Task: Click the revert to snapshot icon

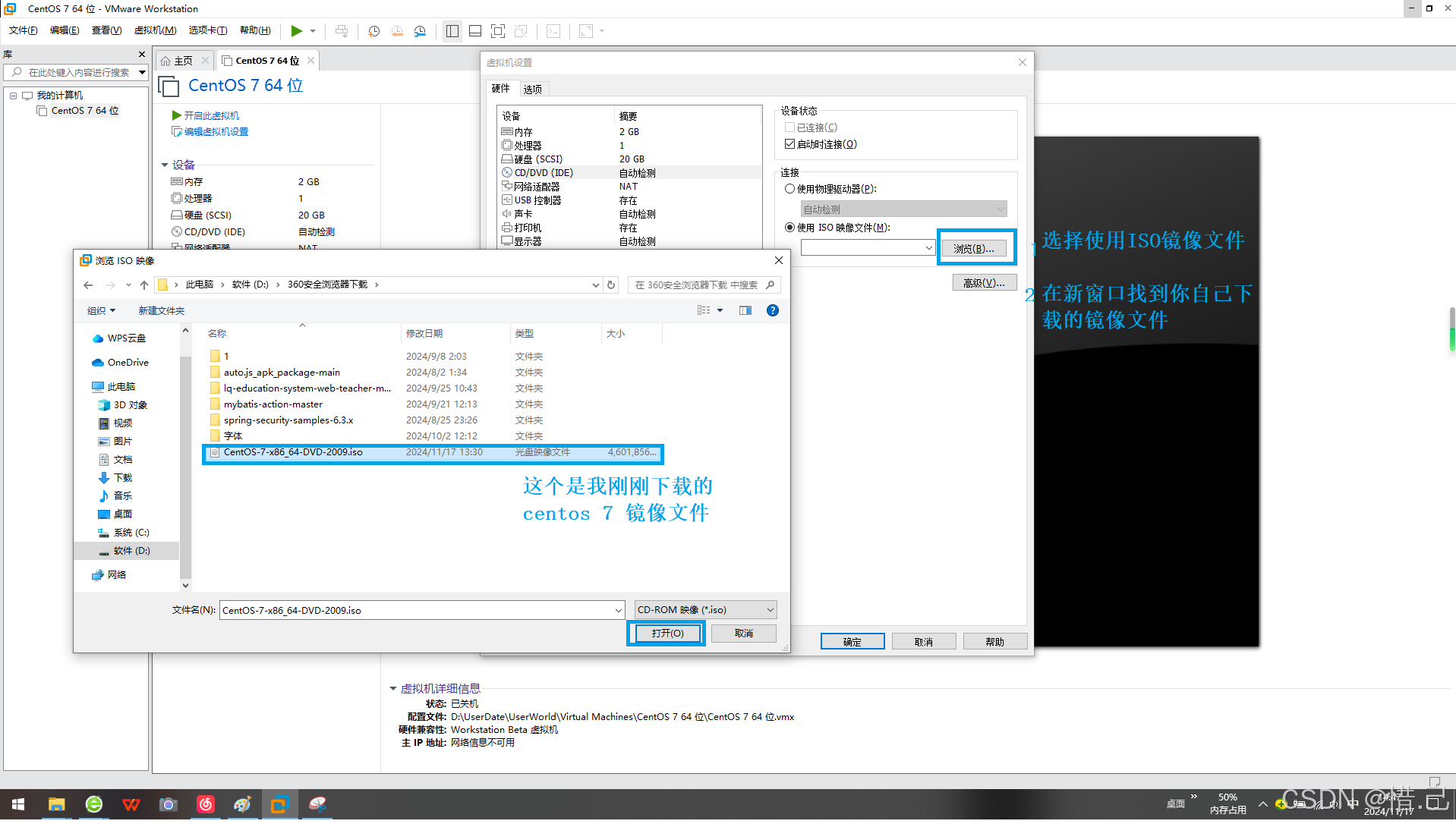Action: click(397, 31)
